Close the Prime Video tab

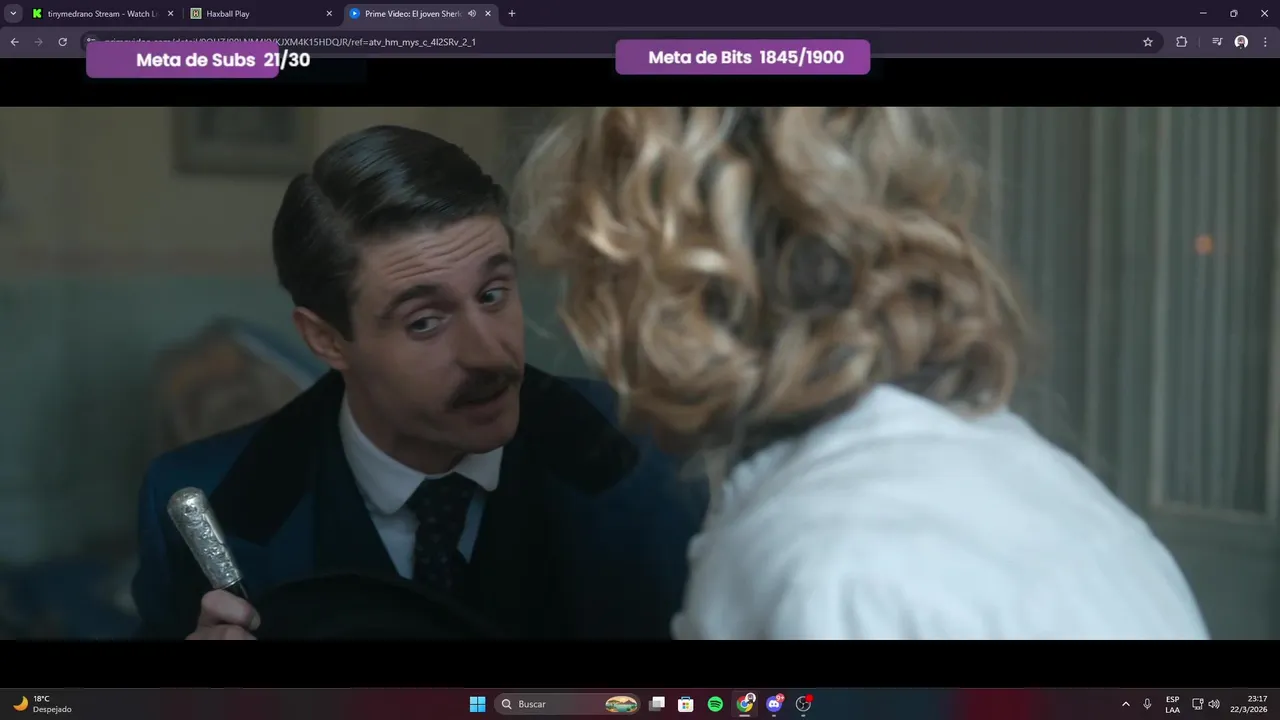pyautogui.click(x=488, y=14)
